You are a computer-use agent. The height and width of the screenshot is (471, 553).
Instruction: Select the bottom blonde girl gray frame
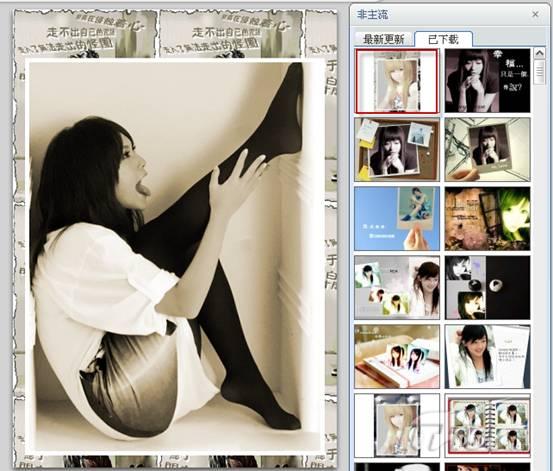coord(397,425)
